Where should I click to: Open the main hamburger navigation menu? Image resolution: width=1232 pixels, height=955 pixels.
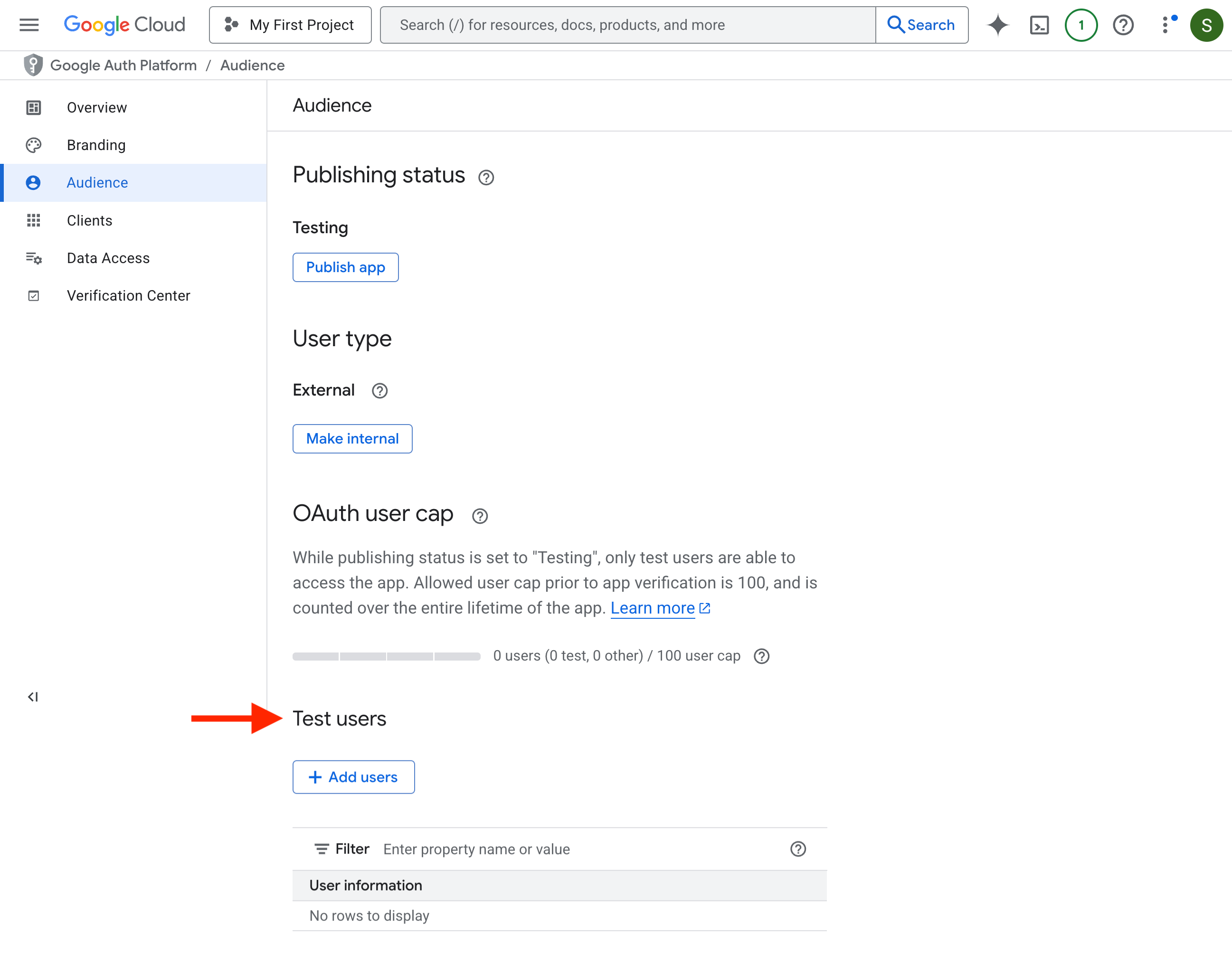pyautogui.click(x=29, y=25)
